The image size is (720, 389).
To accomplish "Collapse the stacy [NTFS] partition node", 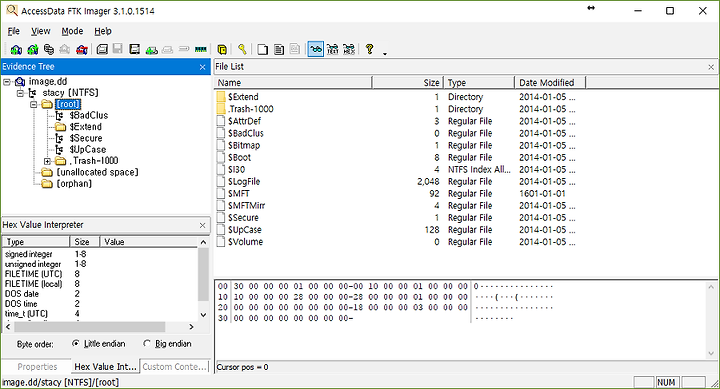I will point(20,93).
